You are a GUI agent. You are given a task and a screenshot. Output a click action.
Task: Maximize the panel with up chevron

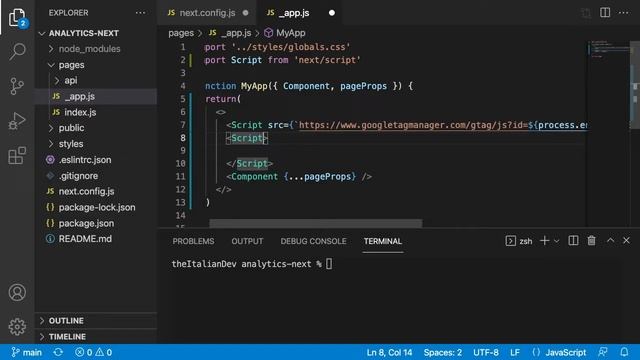(610, 240)
